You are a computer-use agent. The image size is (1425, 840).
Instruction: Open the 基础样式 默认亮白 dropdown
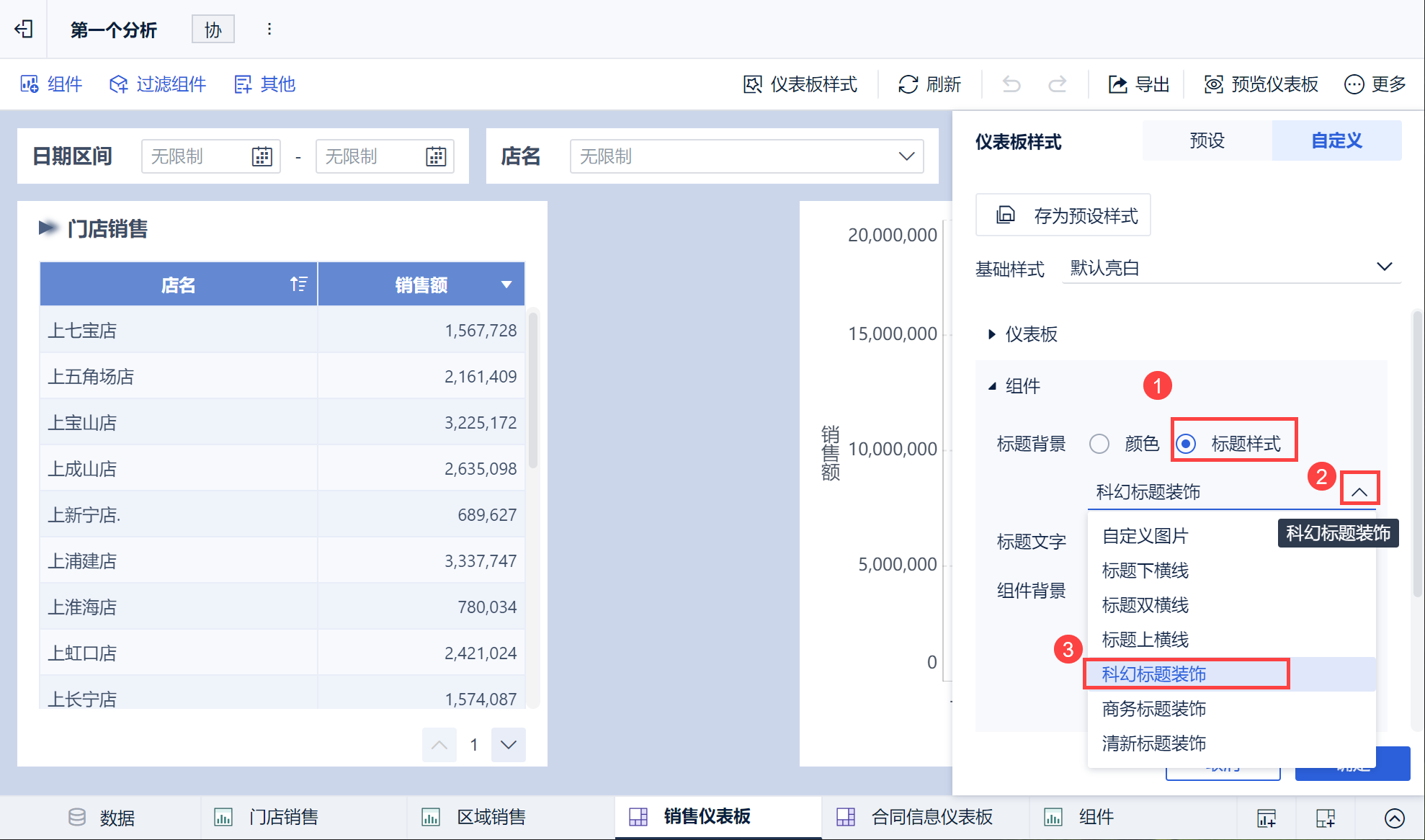tap(1230, 268)
